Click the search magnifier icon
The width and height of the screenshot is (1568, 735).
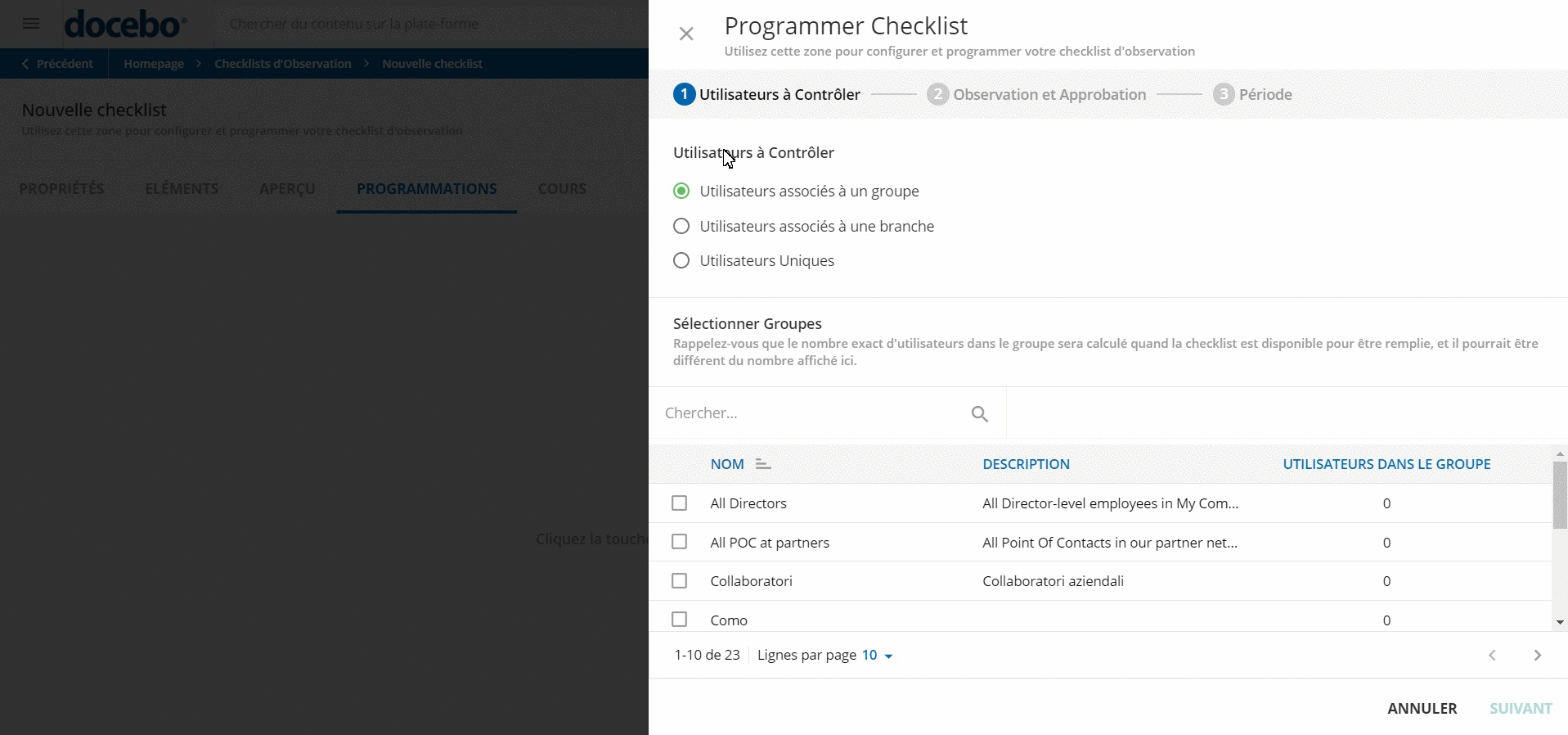click(979, 414)
